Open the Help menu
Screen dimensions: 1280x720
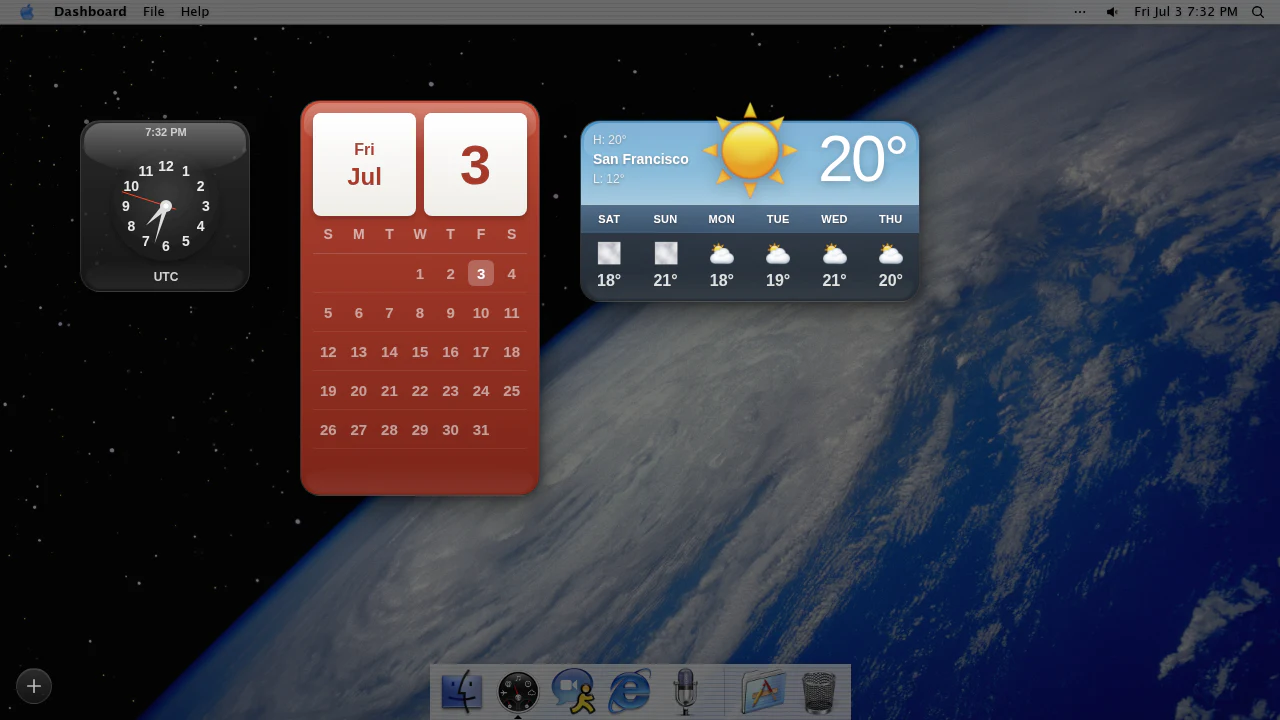pyautogui.click(x=195, y=12)
